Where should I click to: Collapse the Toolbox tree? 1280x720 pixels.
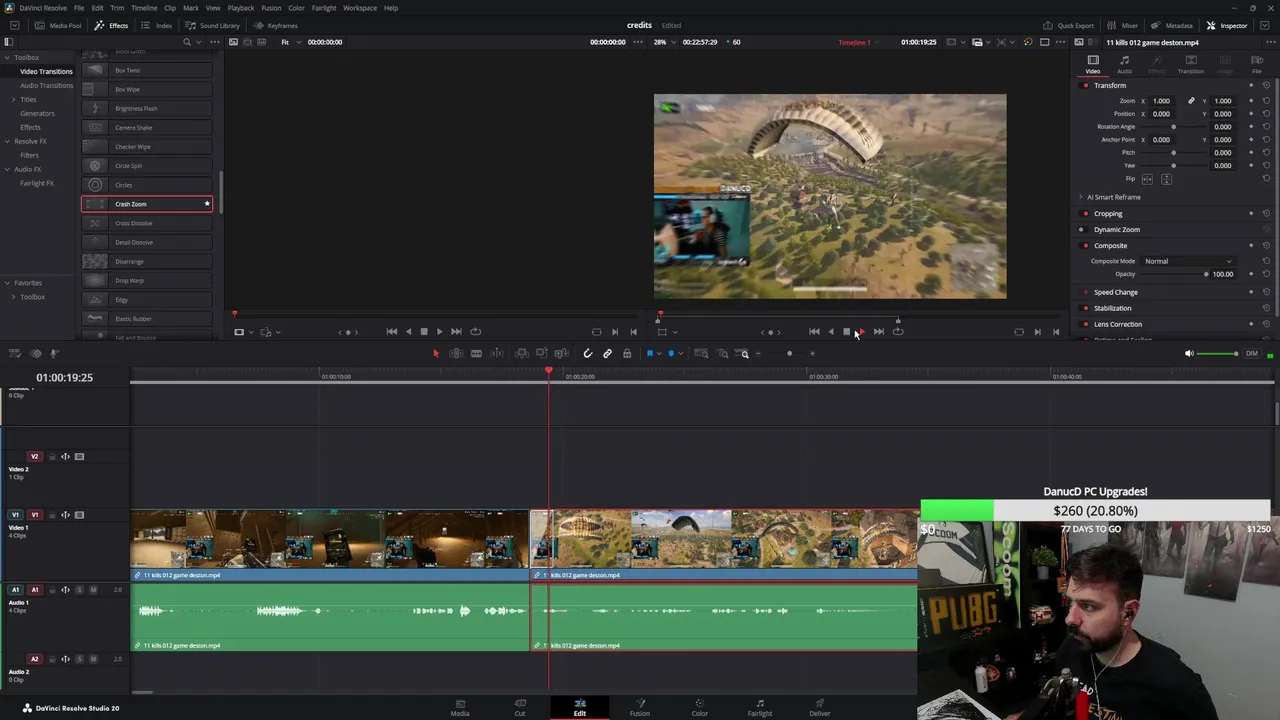tap(7, 57)
